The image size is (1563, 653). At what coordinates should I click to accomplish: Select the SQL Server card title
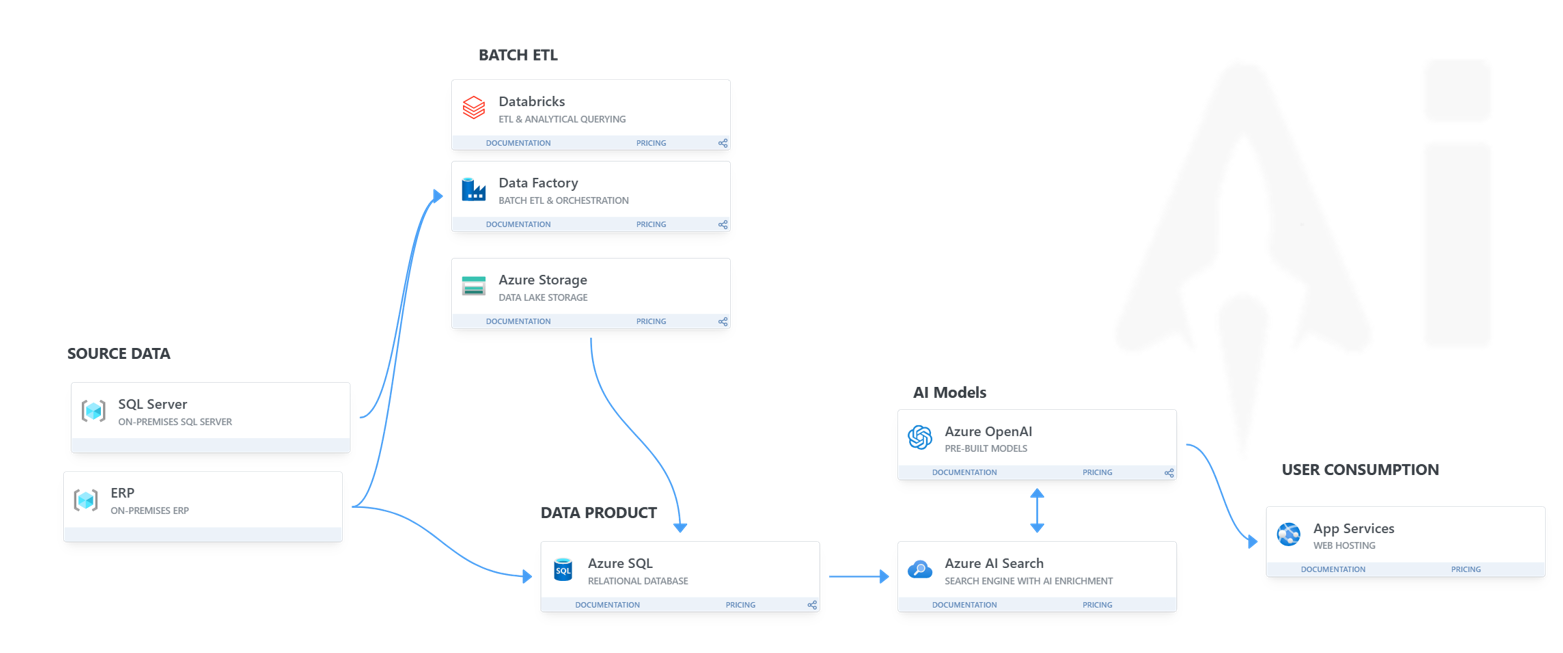pos(153,404)
